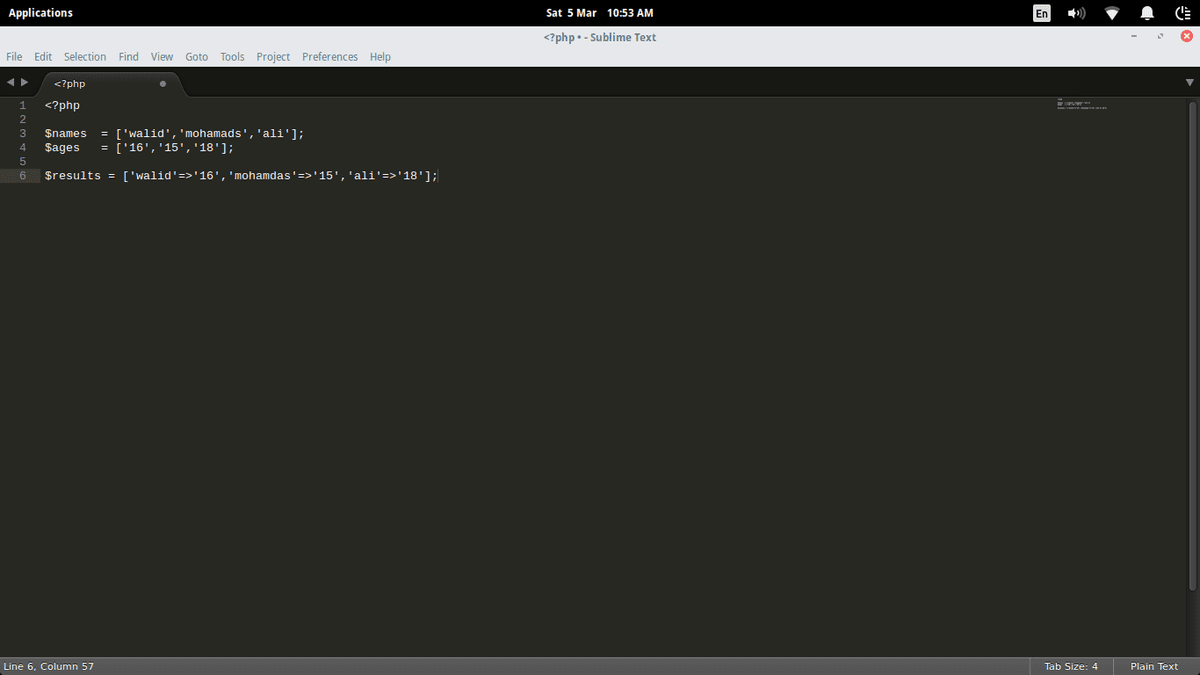Click the minimap preview of the code
This screenshot has width=1200, height=675.
point(1082,105)
